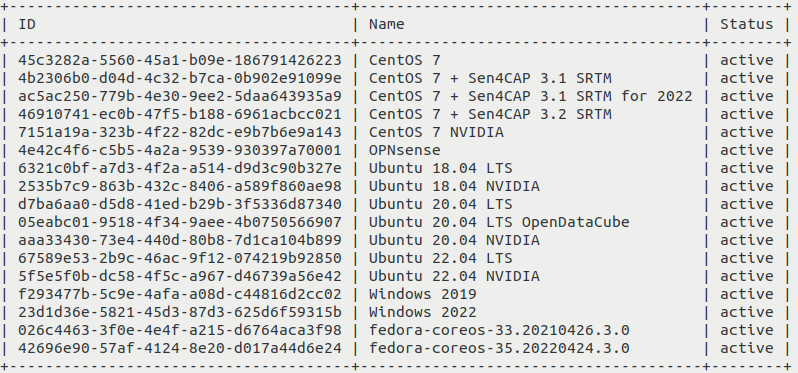The image size is (798, 373).
Task: Click the Windows 2019 image name
Action: (423, 294)
